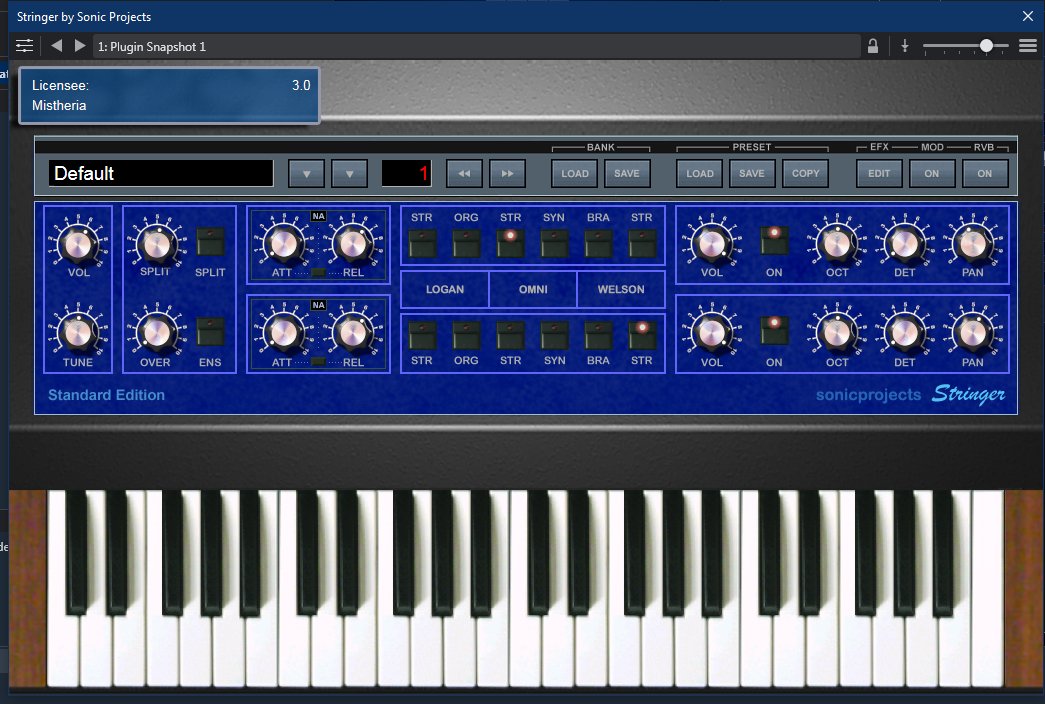1045x704 pixels.
Task: Click BANK LOAD button
Action: pyautogui.click(x=574, y=173)
